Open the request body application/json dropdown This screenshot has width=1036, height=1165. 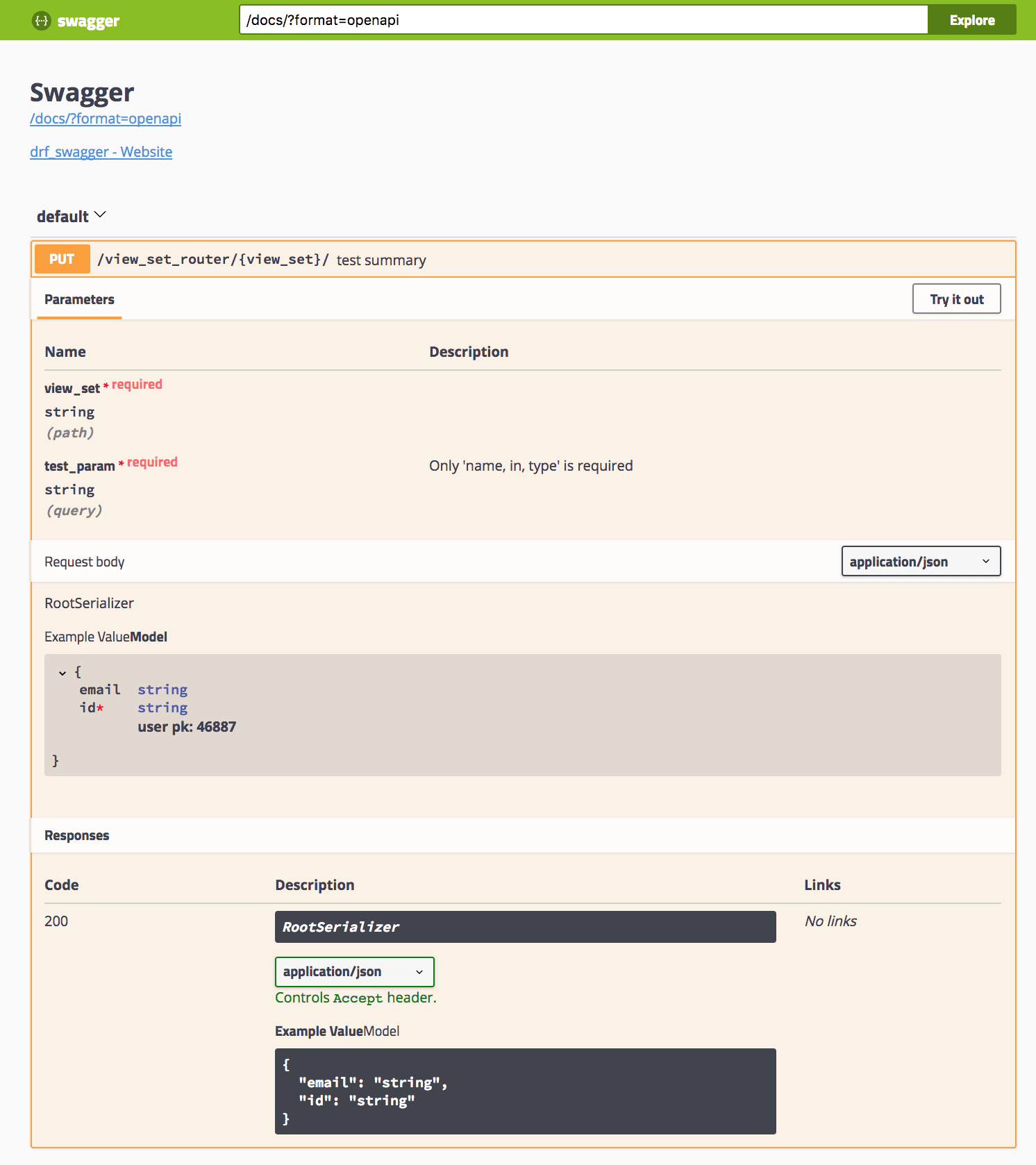(x=921, y=561)
